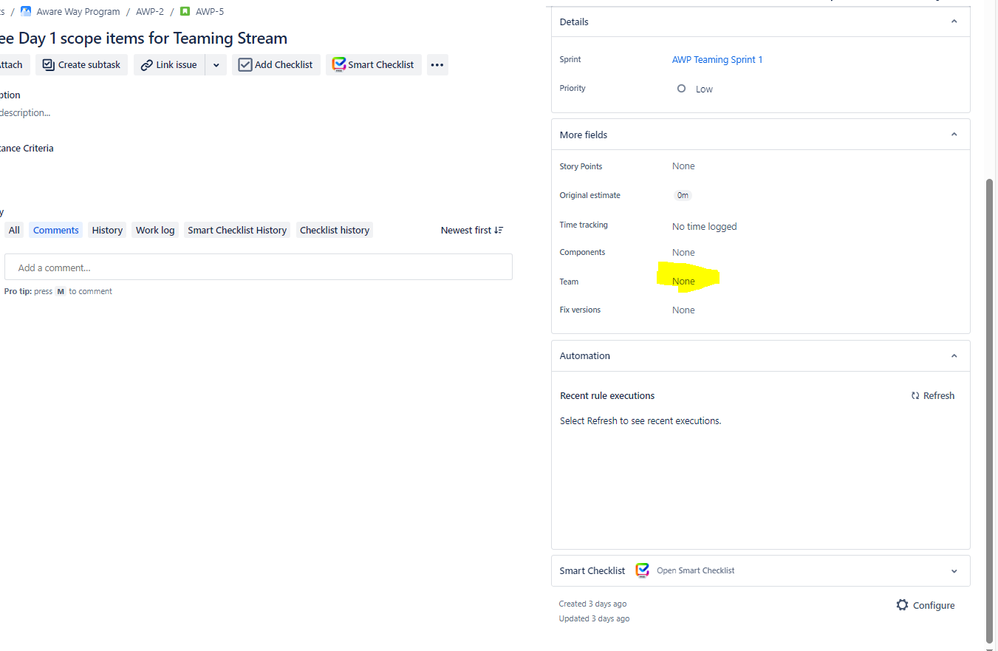
Task: Click into the Add a comment field
Action: tap(258, 267)
